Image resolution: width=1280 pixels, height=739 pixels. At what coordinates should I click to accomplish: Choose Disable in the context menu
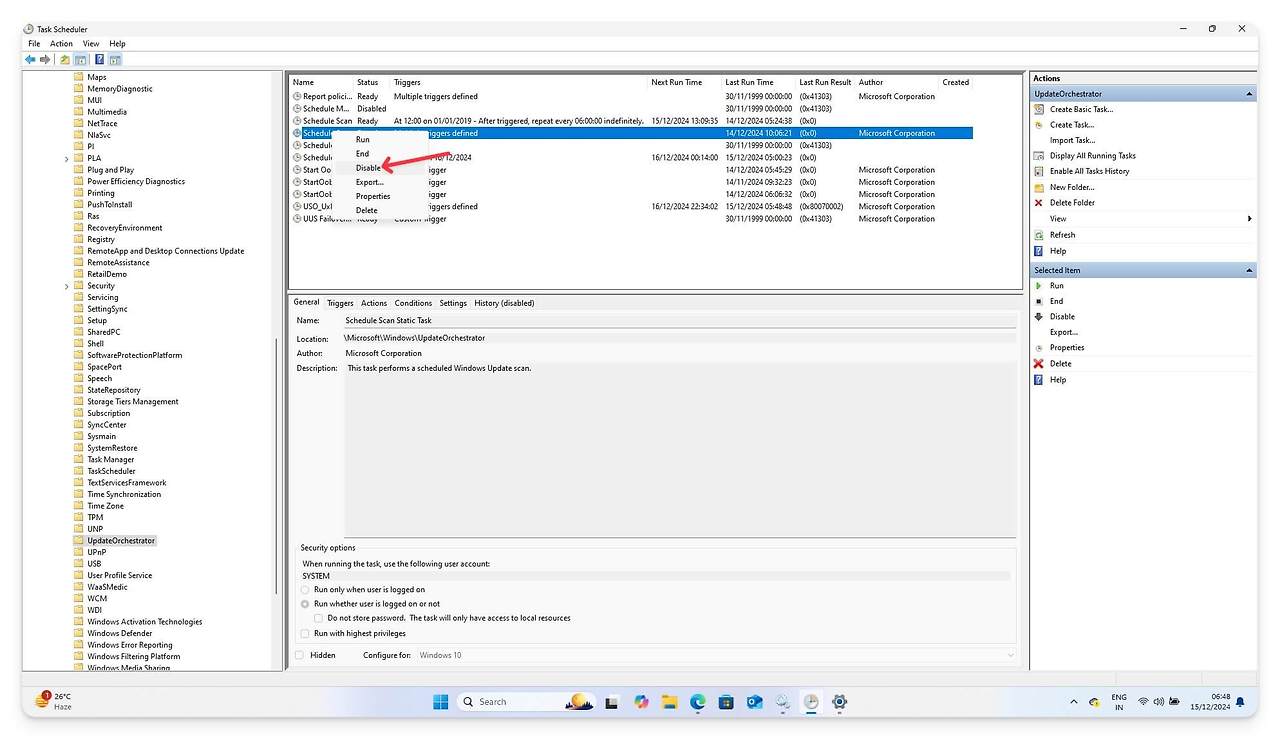(368, 168)
